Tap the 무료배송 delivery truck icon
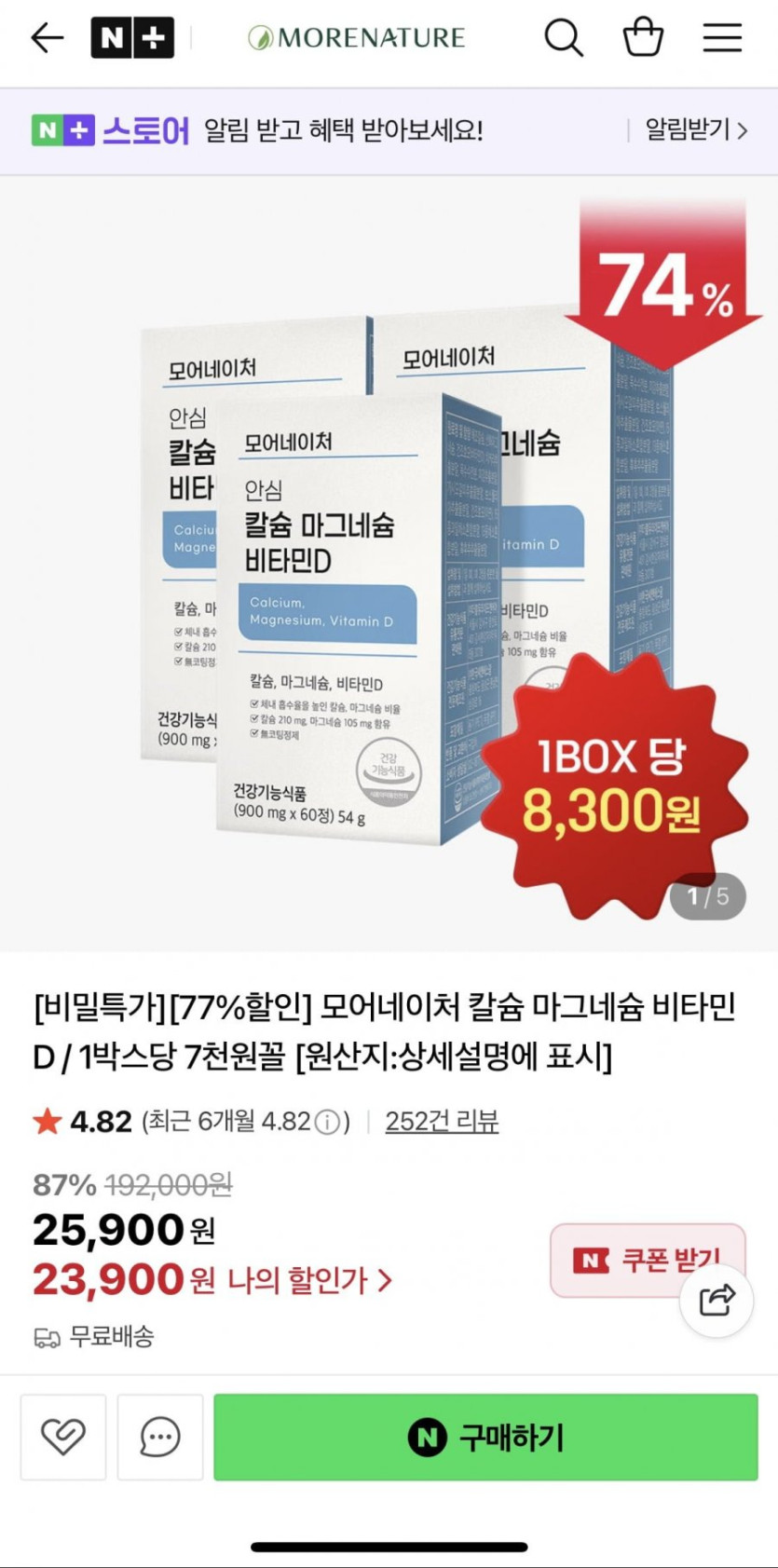Screen dimensions: 778x1568 pos(48,1338)
